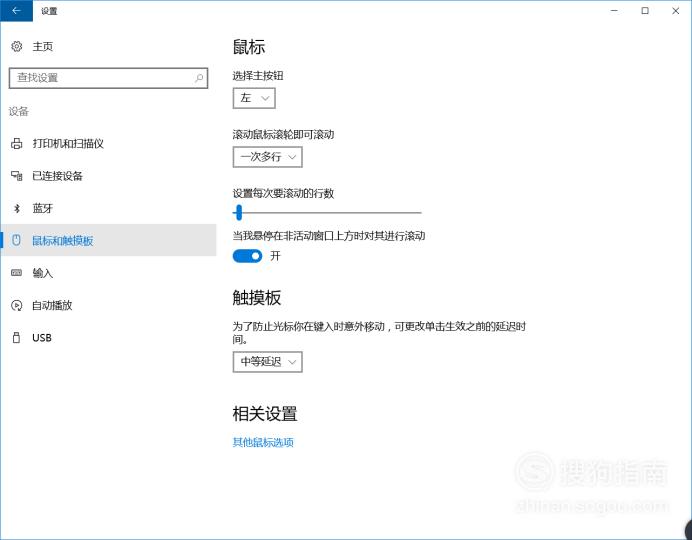Select 鼠标和触摸板 in sidebar

coord(108,240)
